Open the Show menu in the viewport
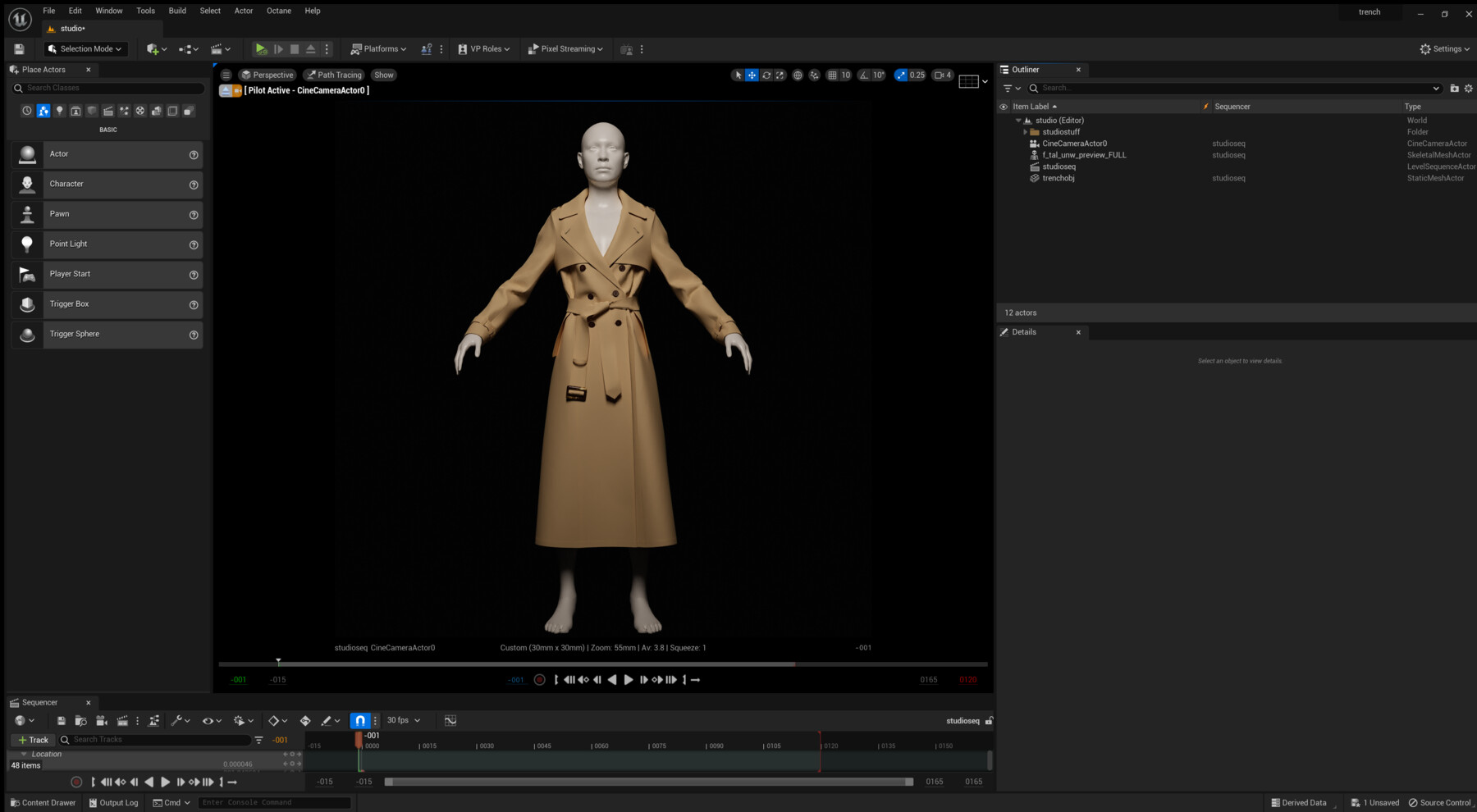 point(383,75)
